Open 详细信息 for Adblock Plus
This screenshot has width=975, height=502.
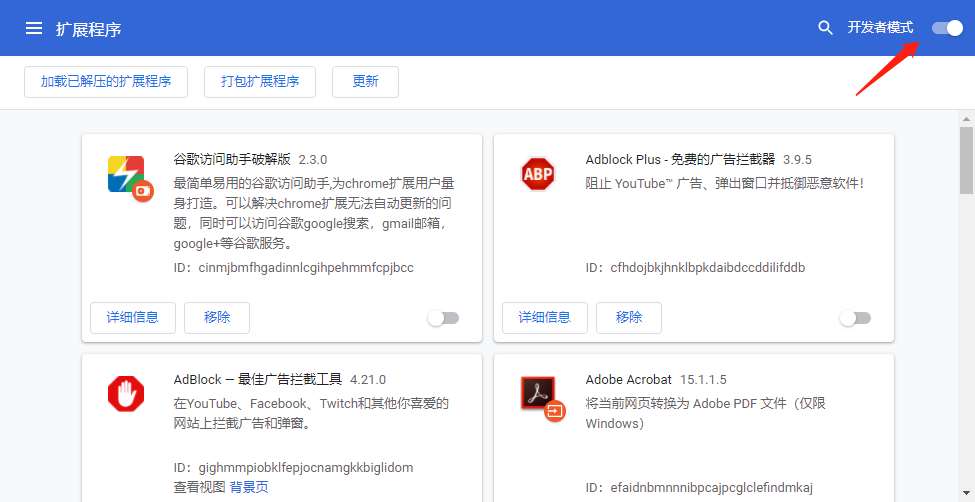[545, 318]
